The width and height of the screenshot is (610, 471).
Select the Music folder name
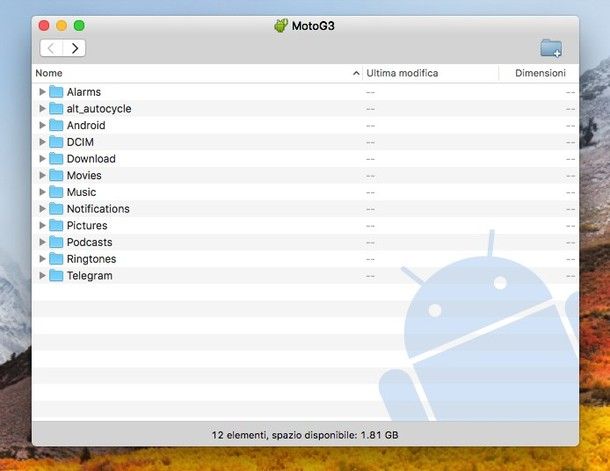[x=81, y=192]
